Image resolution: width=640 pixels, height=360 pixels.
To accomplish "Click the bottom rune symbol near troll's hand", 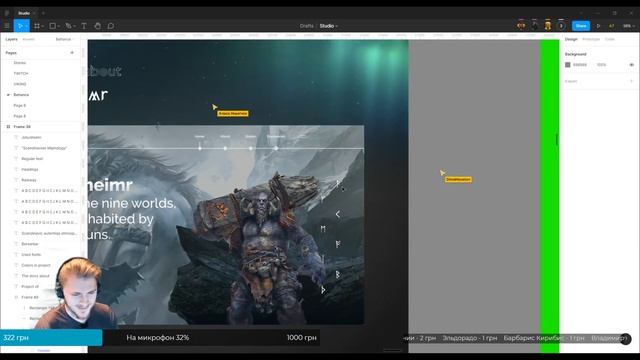I will click(x=323, y=290).
